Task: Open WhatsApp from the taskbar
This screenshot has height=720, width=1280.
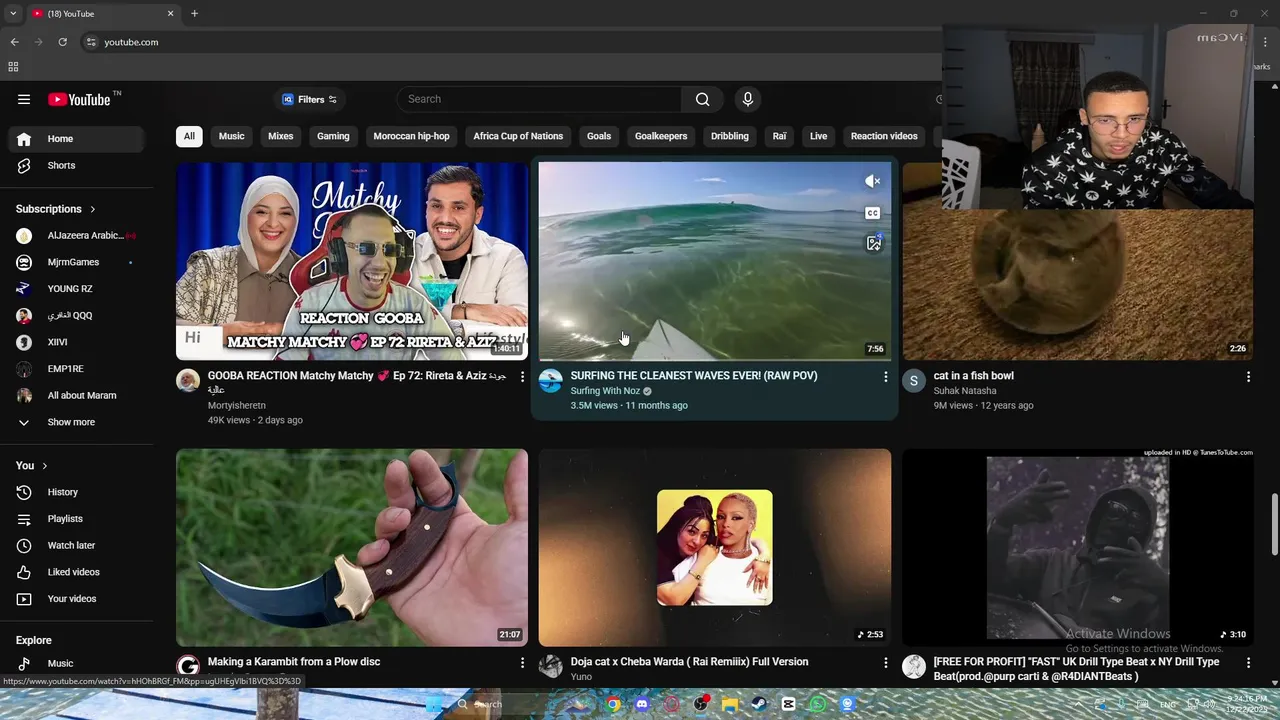Action: 818,704
